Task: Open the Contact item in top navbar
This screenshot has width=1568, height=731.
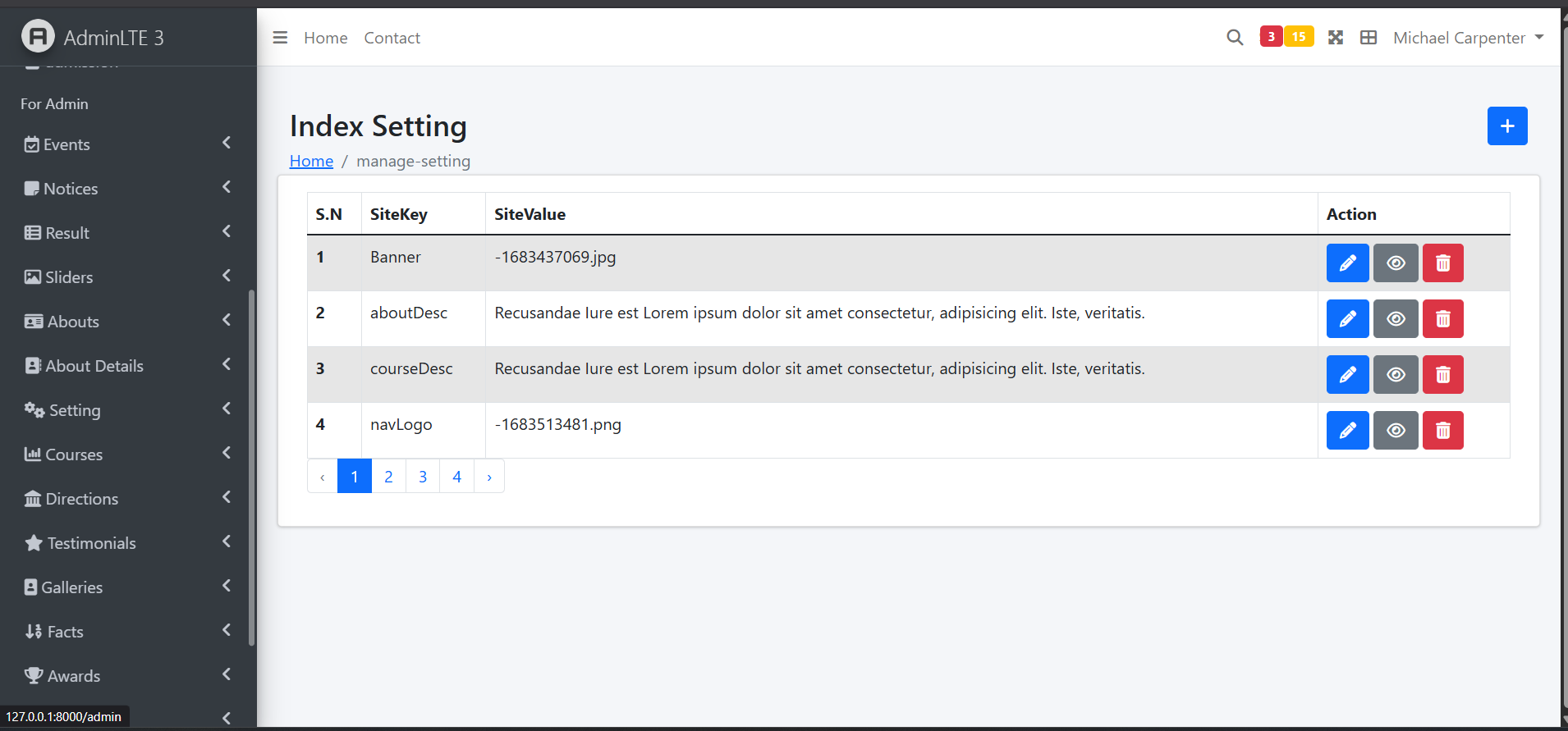Action: pos(392,38)
